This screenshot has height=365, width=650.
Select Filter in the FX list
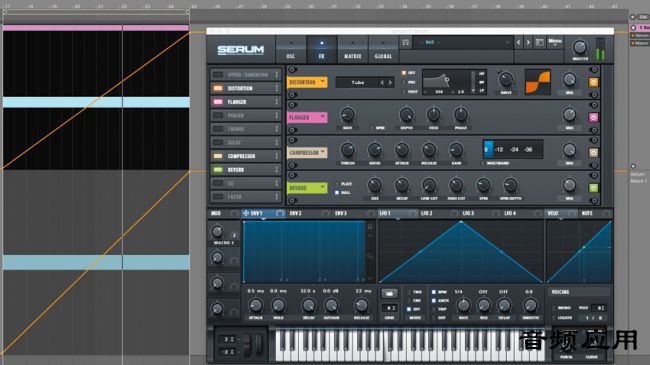(x=245, y=197)
